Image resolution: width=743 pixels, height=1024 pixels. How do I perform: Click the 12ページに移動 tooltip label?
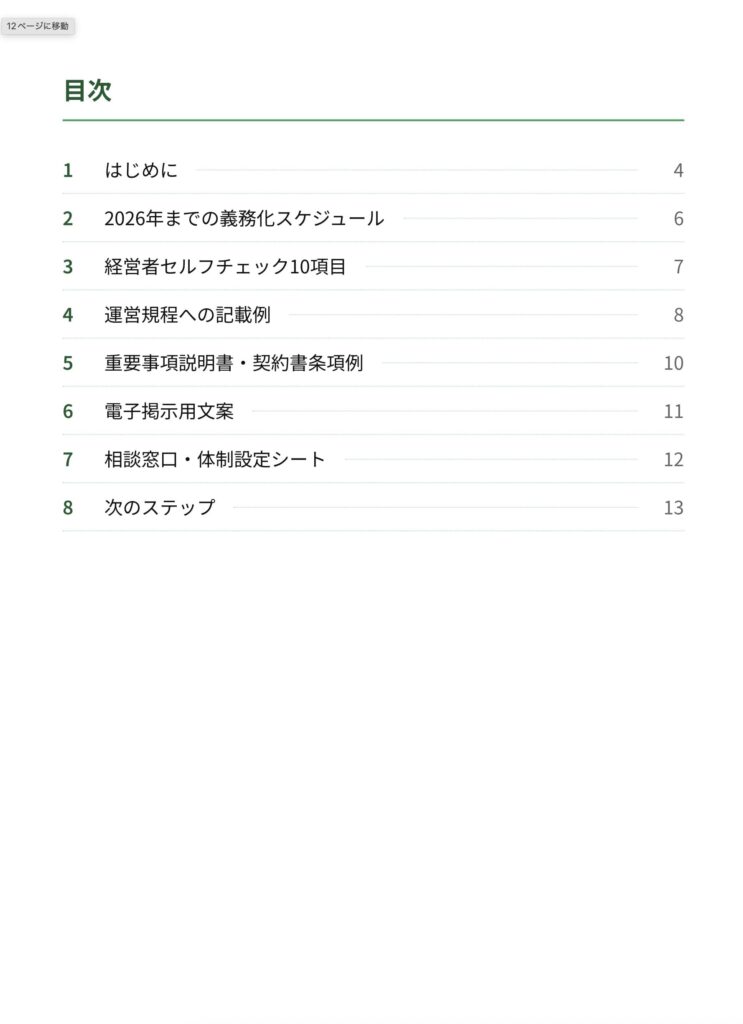(37, 26)
